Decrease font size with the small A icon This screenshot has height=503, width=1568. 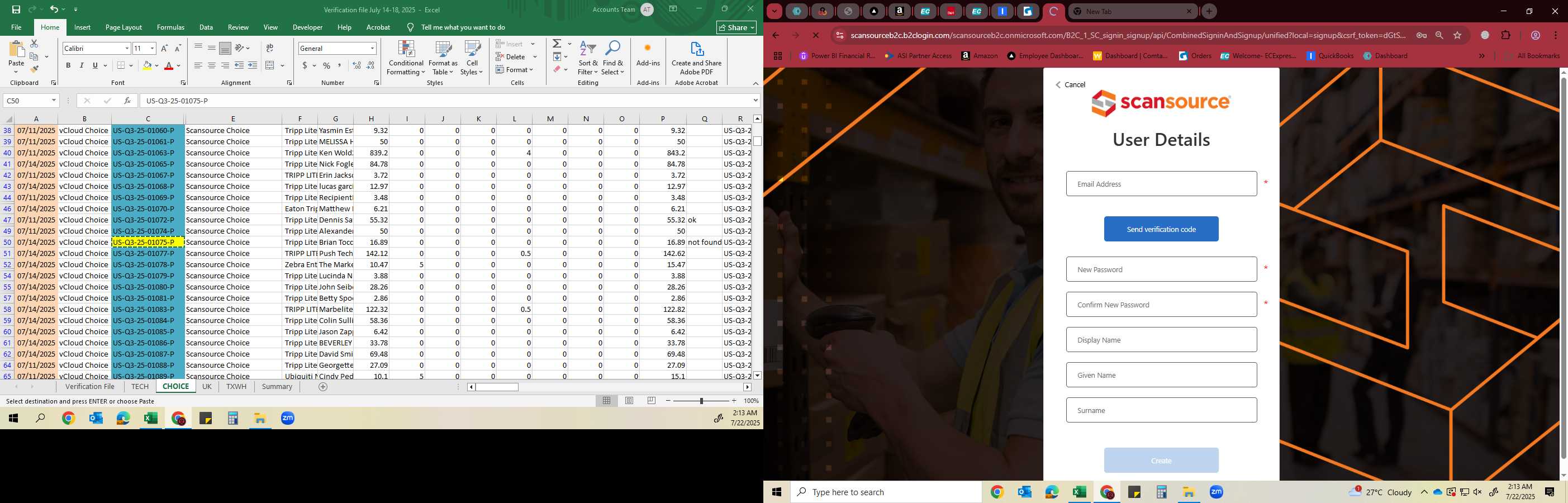coord(178,48)
